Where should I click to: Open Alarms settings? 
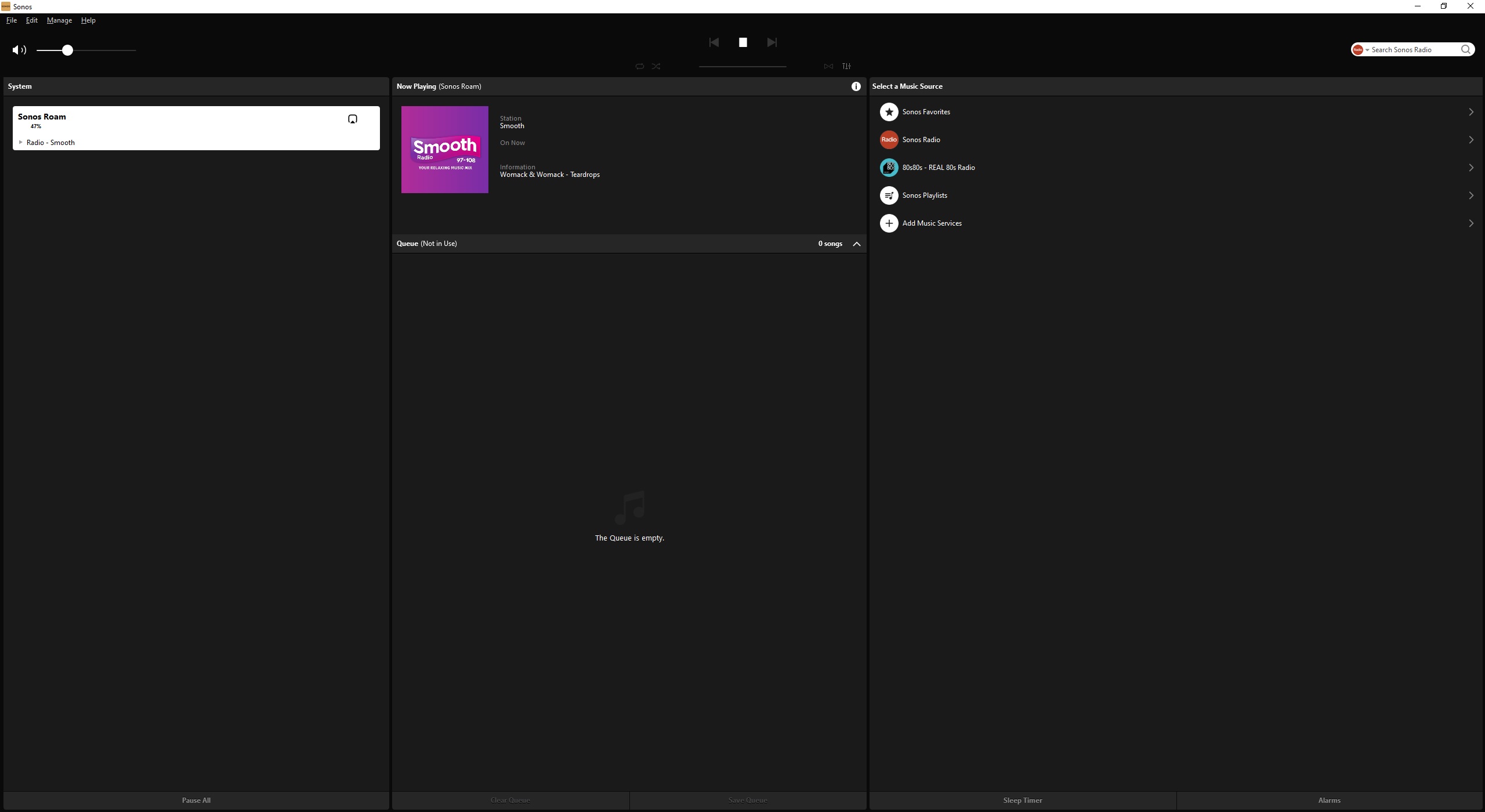click(x=1329, y=800)
